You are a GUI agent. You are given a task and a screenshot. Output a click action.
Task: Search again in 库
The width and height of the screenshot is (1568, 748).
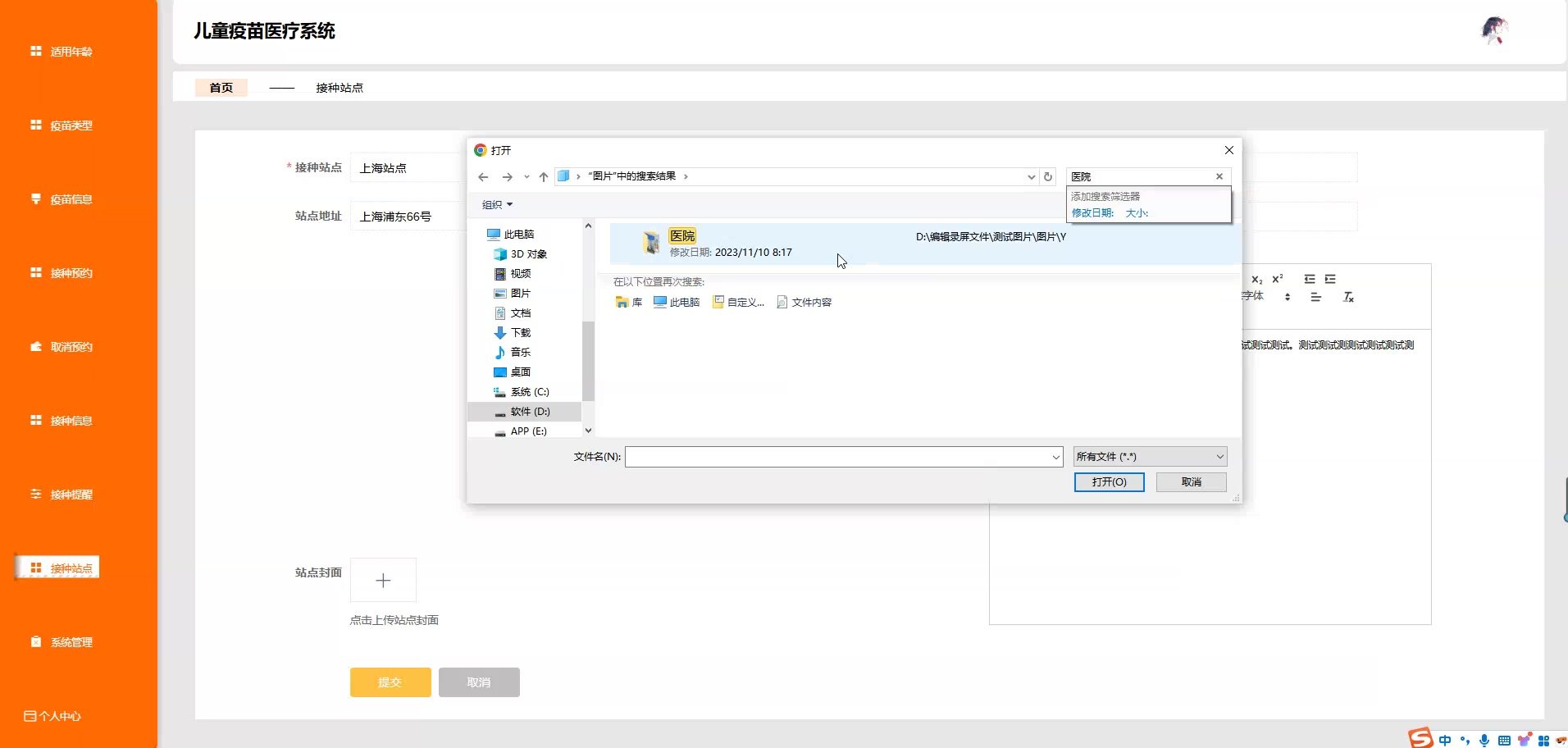[x=629, y=303]
